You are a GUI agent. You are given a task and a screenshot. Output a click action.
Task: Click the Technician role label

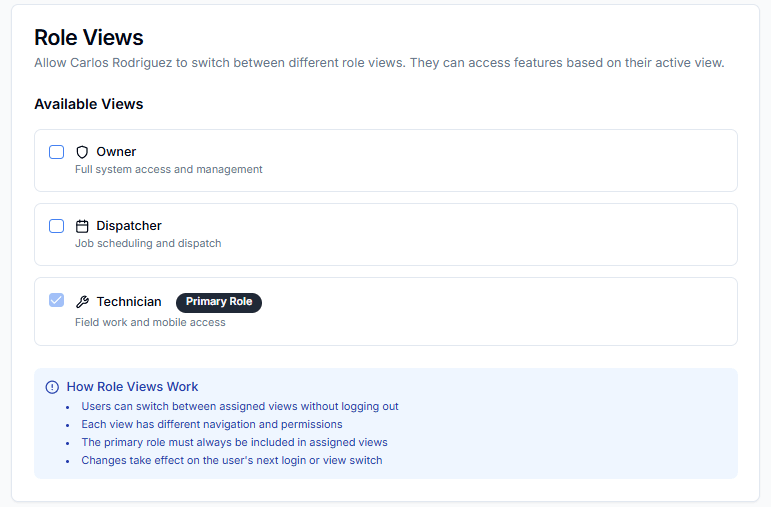128,302
